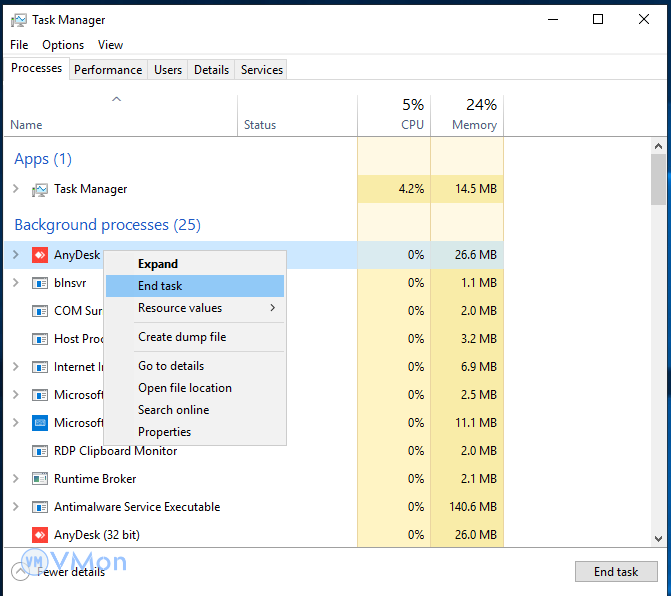Screen dimensions: 671x596
Task: Click the RDP Clipboard Monitor icon
Action: tap(40, 451)
